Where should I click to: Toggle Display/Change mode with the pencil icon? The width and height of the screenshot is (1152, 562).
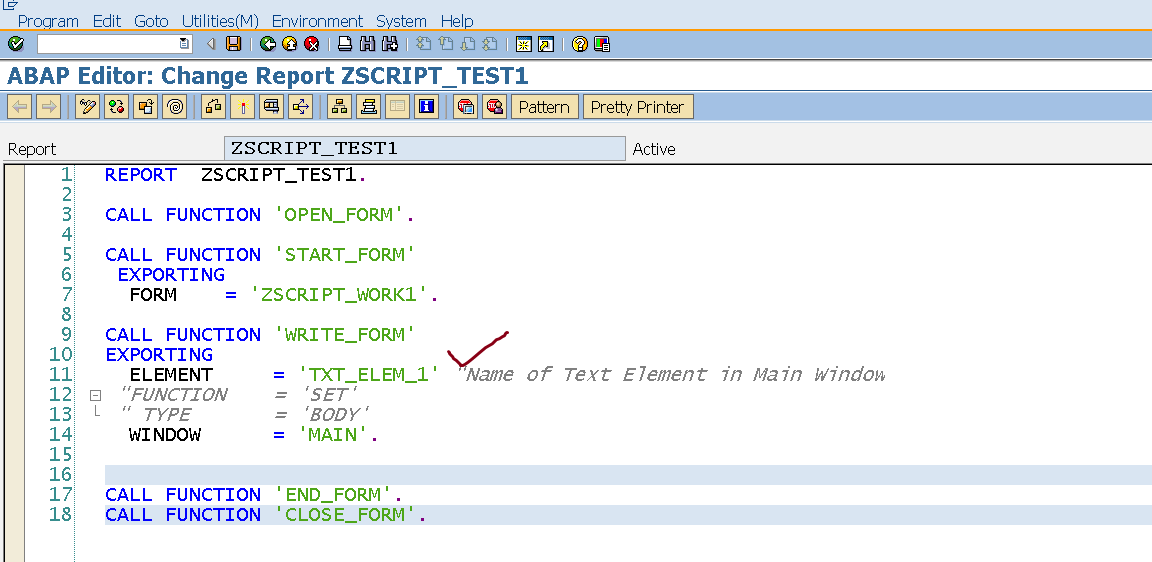pos(88,107)
